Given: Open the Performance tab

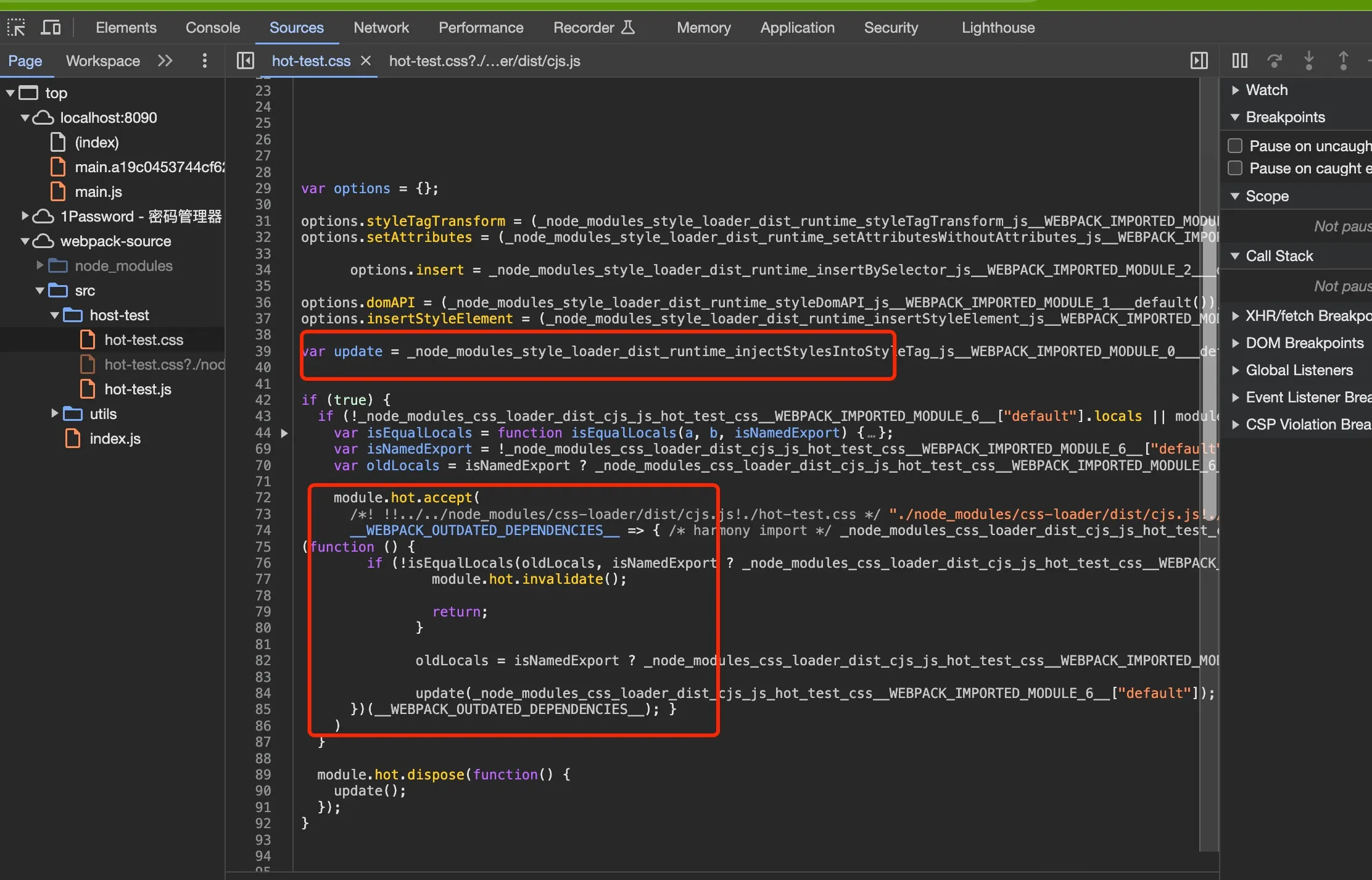Looking at the screenshot, I should click(x=481, y=28).
